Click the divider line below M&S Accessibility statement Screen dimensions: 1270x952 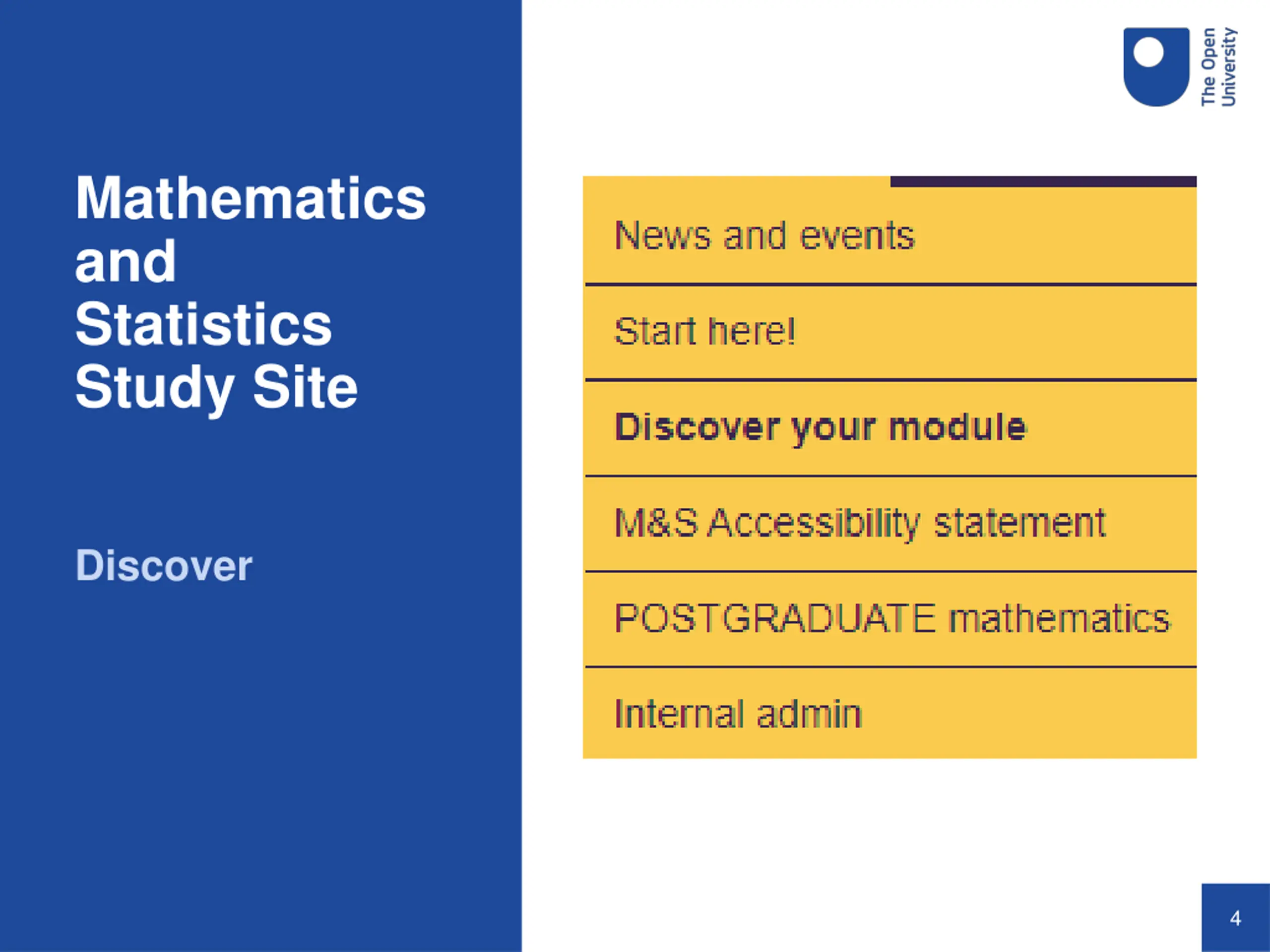(890, 572)
